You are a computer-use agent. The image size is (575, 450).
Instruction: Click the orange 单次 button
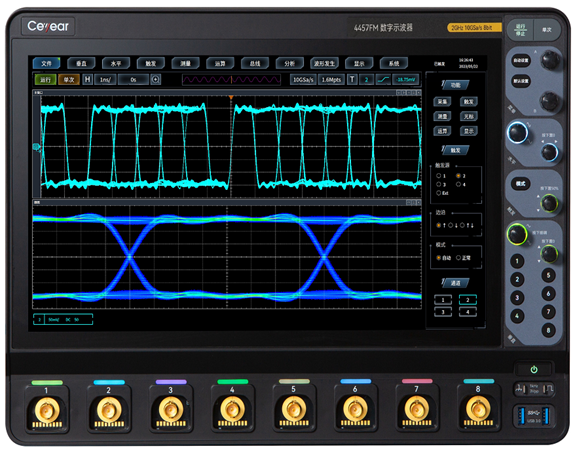point(69,79)
